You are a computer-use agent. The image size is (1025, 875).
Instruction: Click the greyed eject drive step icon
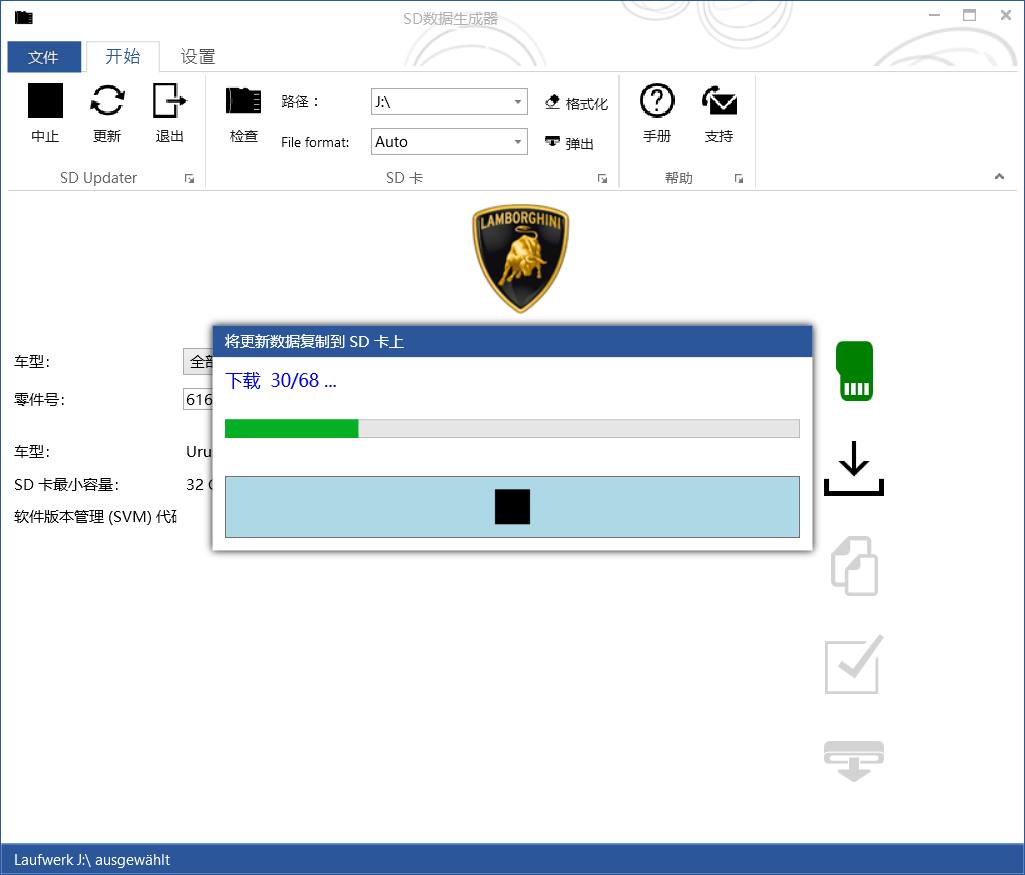[854, 761]
